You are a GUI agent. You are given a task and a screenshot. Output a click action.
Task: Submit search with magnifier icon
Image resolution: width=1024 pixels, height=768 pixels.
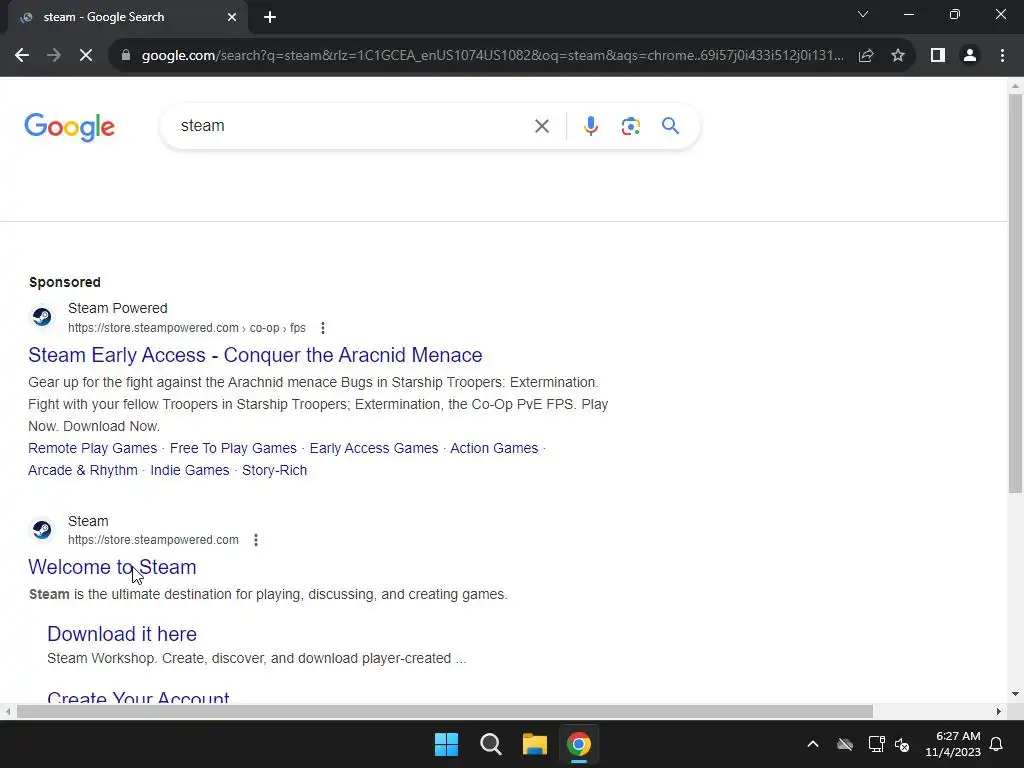670,125
